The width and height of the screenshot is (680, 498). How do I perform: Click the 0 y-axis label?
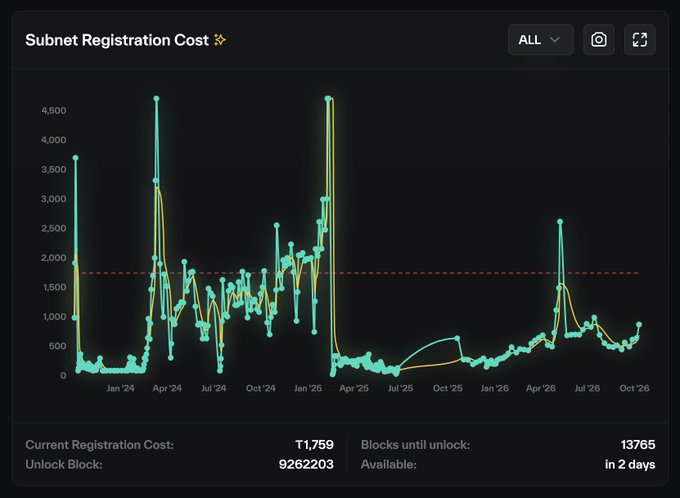63,376
